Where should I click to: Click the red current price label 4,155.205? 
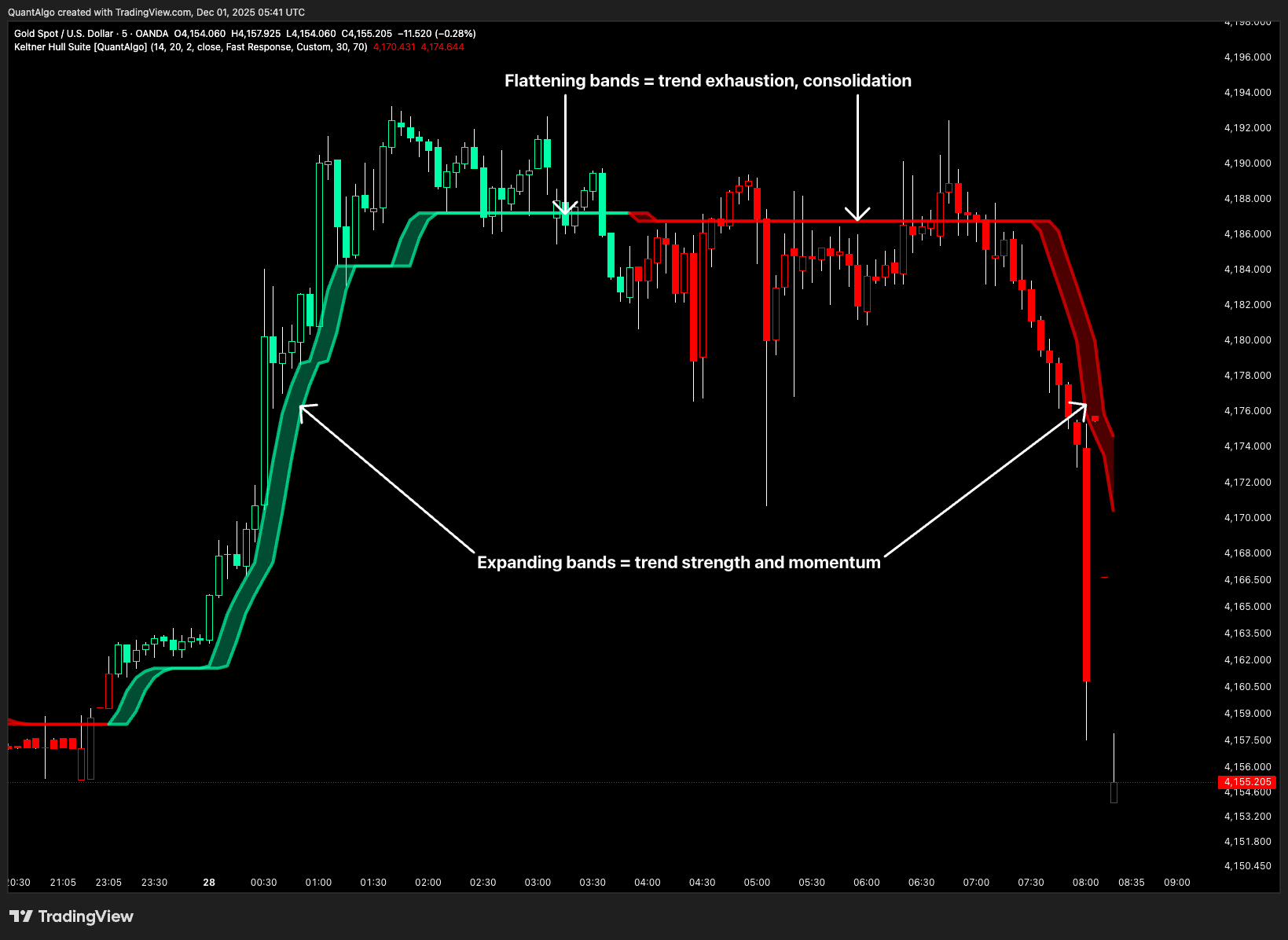[1247, 782]
